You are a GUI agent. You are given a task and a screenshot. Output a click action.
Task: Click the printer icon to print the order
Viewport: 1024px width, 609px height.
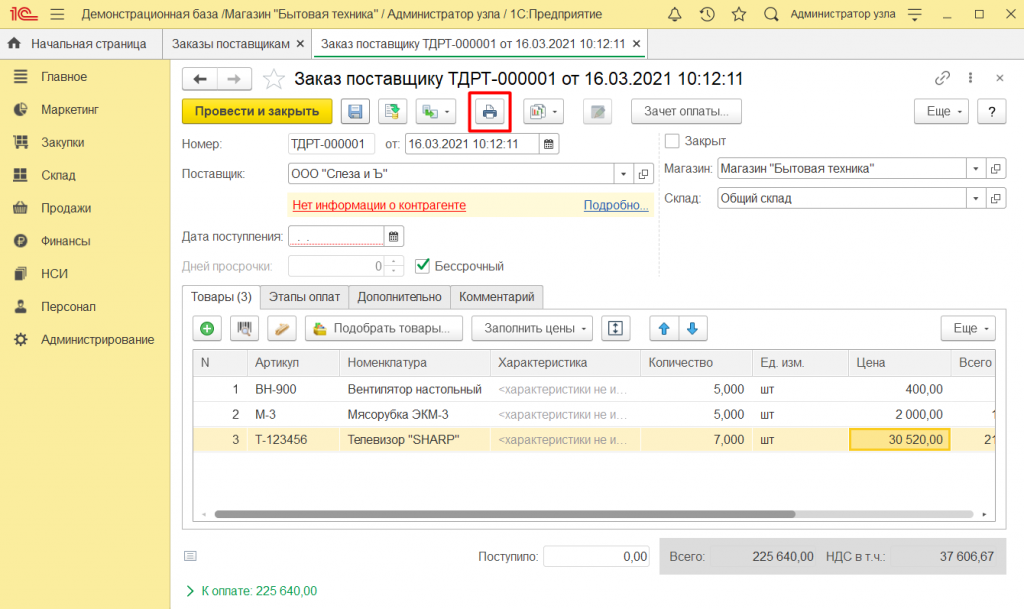(490, 112)
